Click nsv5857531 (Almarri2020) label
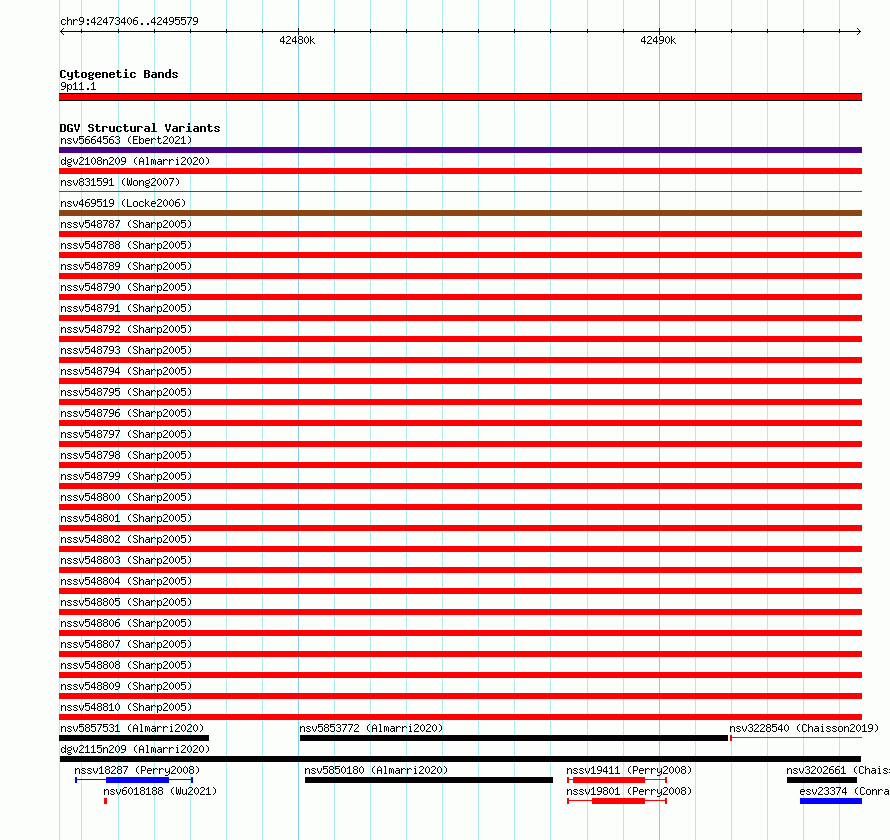Screen dimensions: 890x840 click(x=132, y=728)
